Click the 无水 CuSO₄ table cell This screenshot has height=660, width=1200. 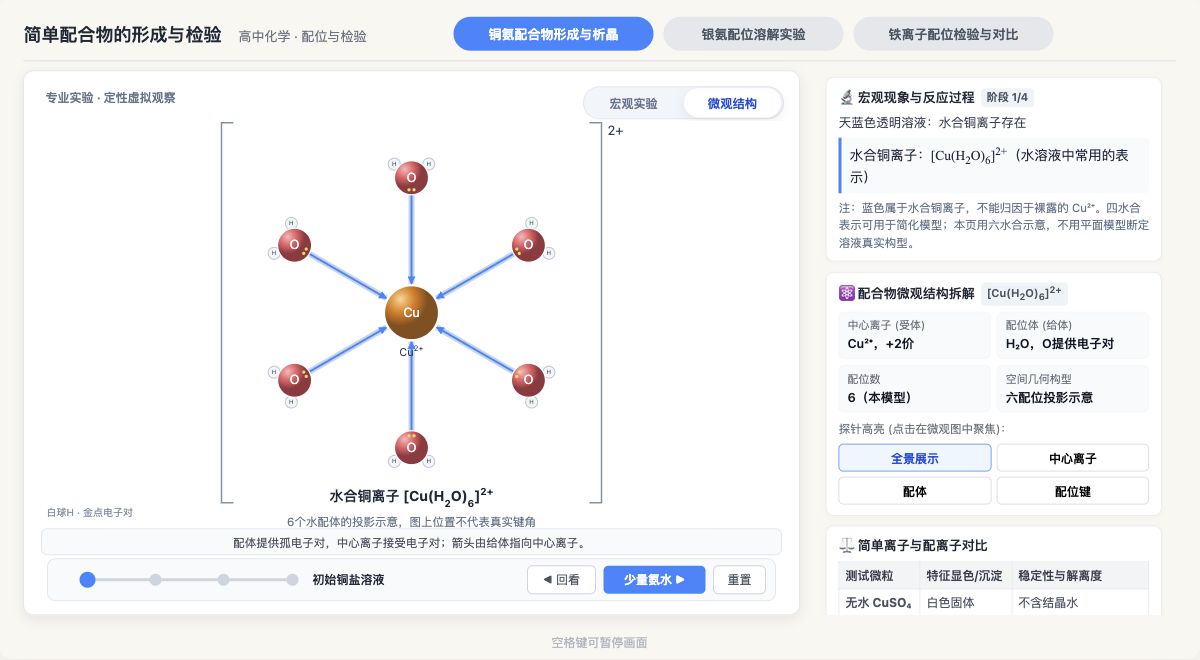[878, 603]
